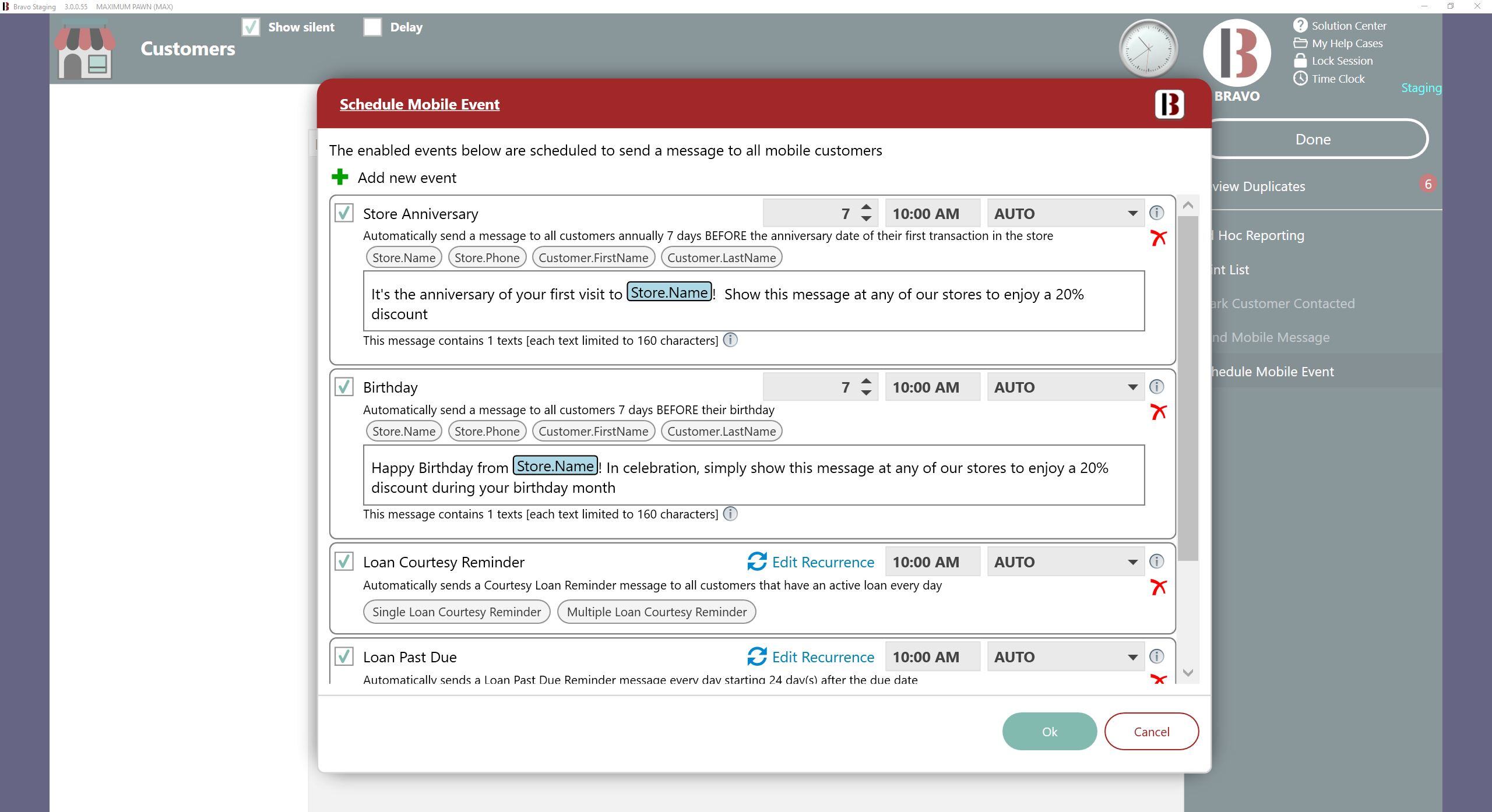Click Single Loan Courtesy Reminder pill
Screen dimensions: 1492x812
pos(456,612)
